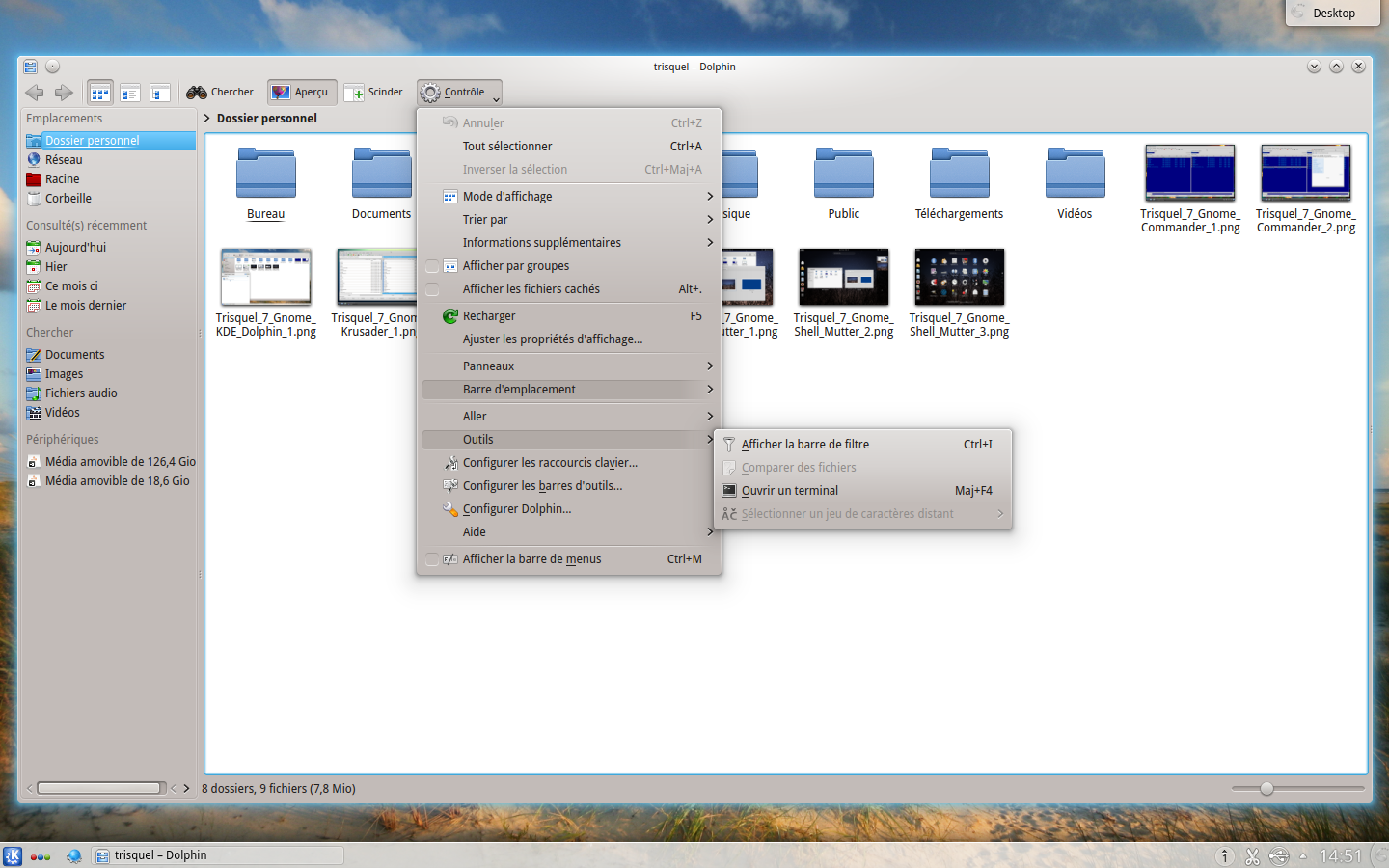Open Ajuster les propriétés d'affichage
The height and width of the screenshot is (868, 1389).
pyautogui.click(x=569, y=339)
